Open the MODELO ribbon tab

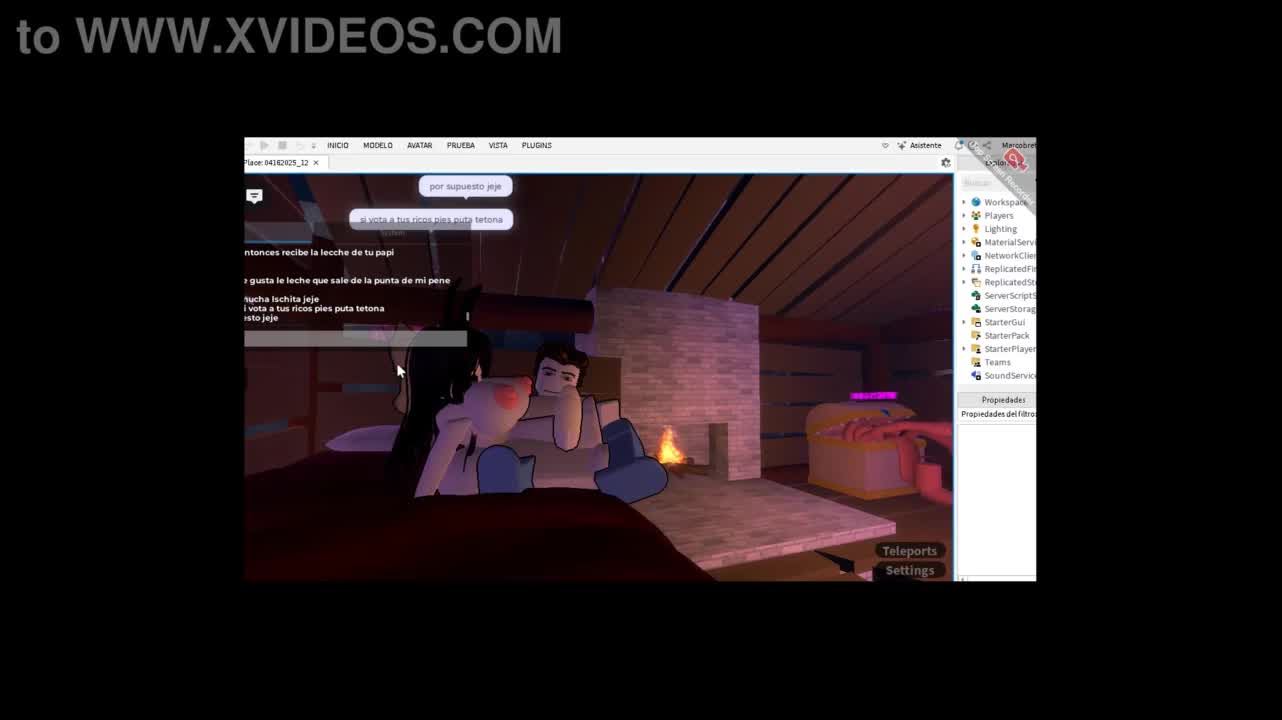(x=377, y=145)
